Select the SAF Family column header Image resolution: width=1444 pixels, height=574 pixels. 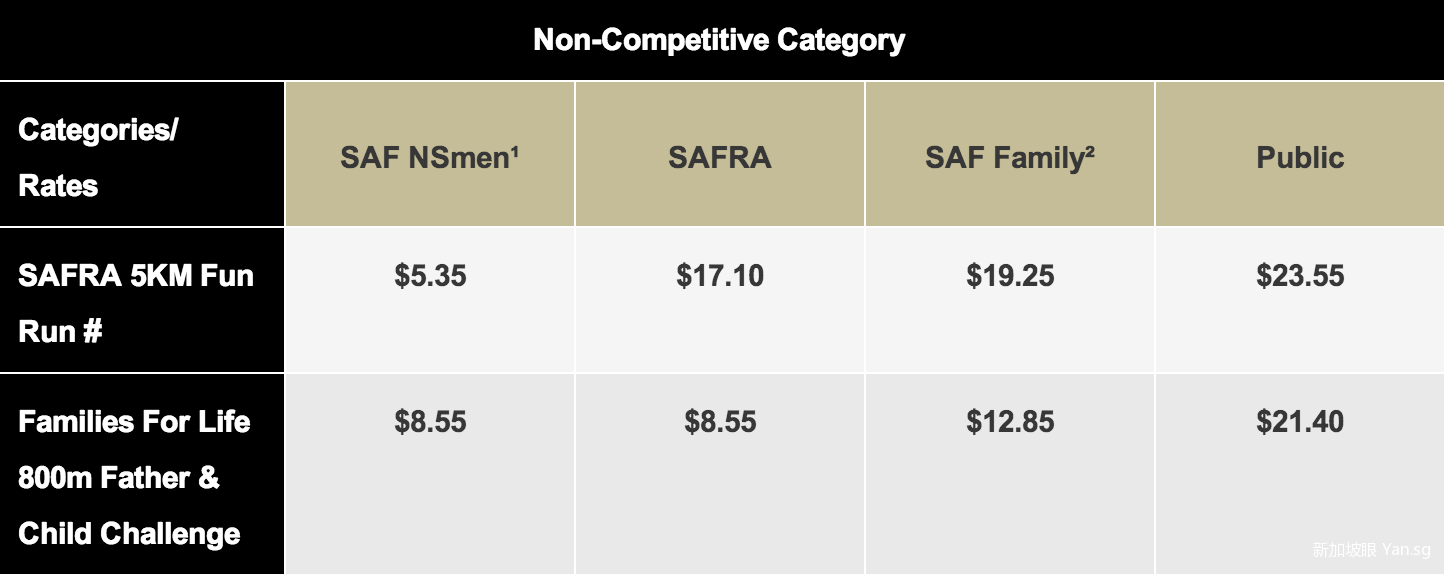point(1004,158)
